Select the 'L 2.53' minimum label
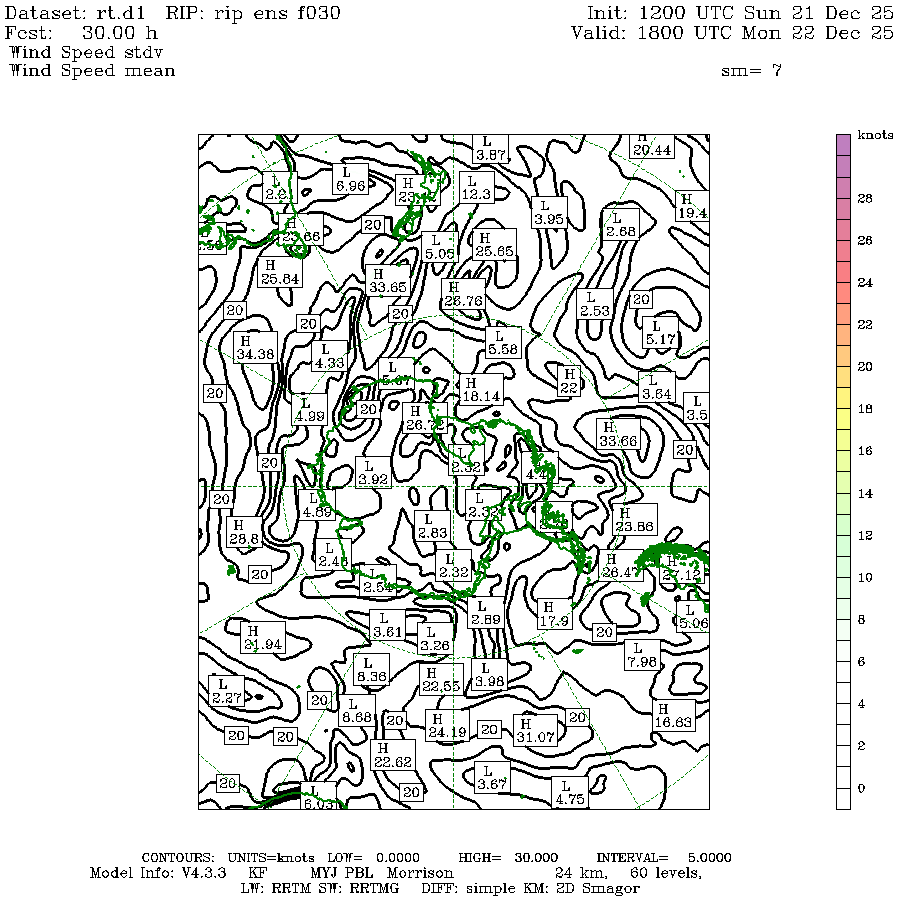This screenshot has height=900, width=900. [x=595, y=304]
